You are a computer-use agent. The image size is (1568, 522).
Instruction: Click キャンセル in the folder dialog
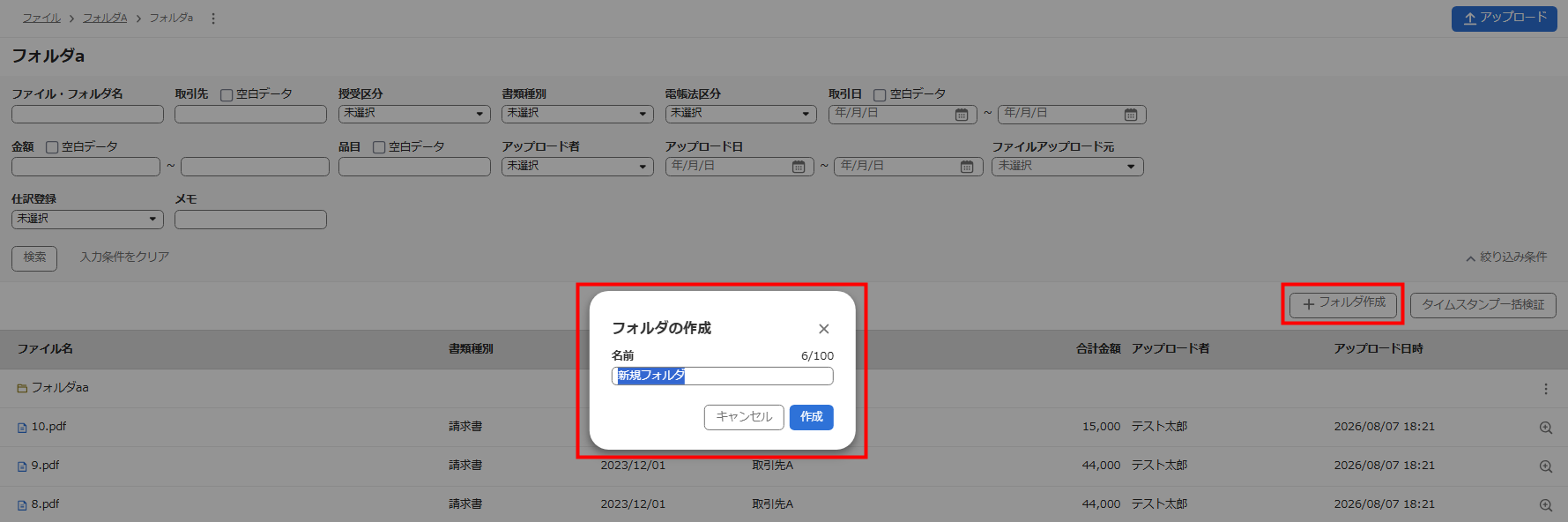(744, 417)
